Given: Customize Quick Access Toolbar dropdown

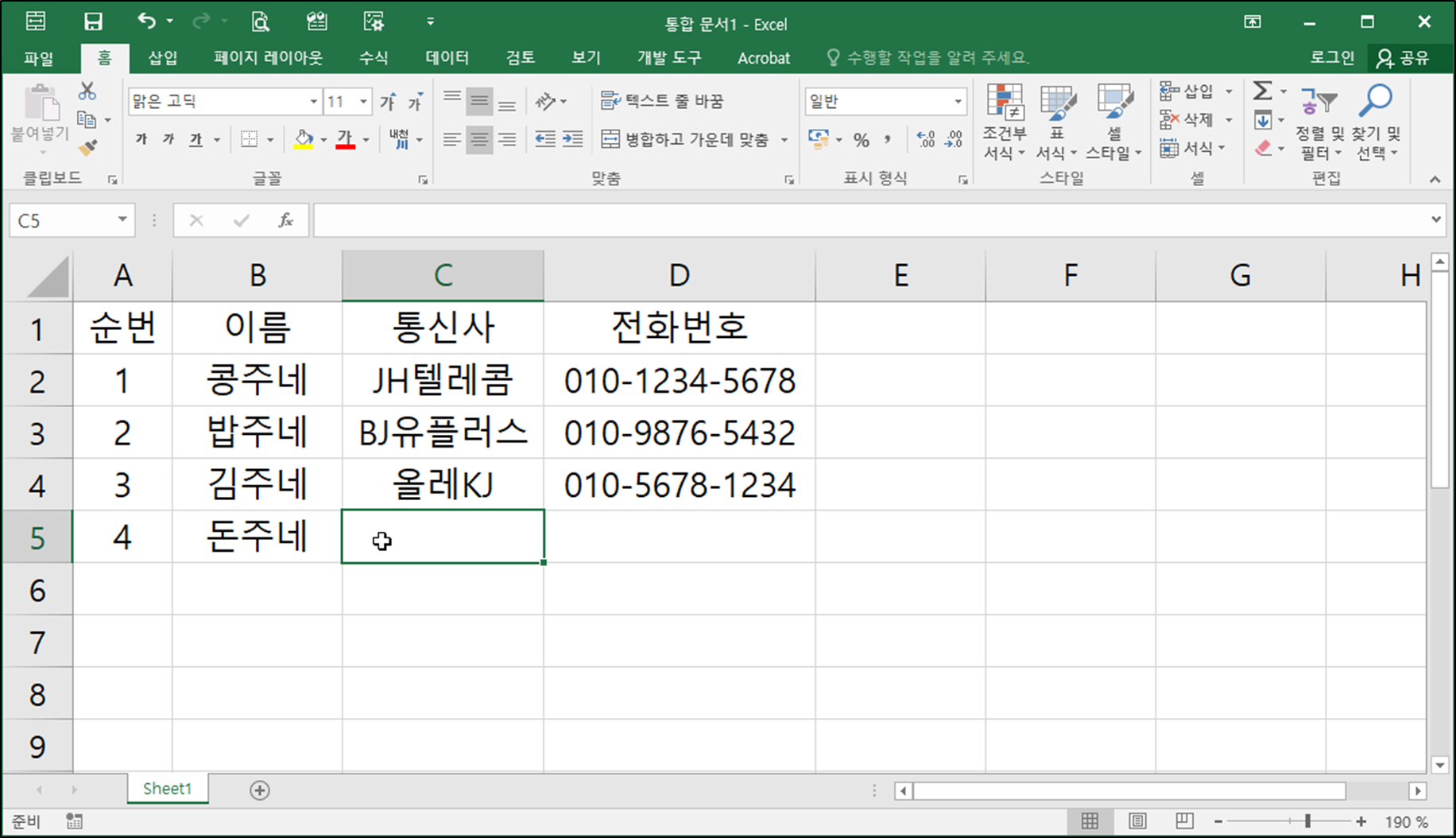Looking at the screenshot, I should pyautogui.click(x=430, y=21).
